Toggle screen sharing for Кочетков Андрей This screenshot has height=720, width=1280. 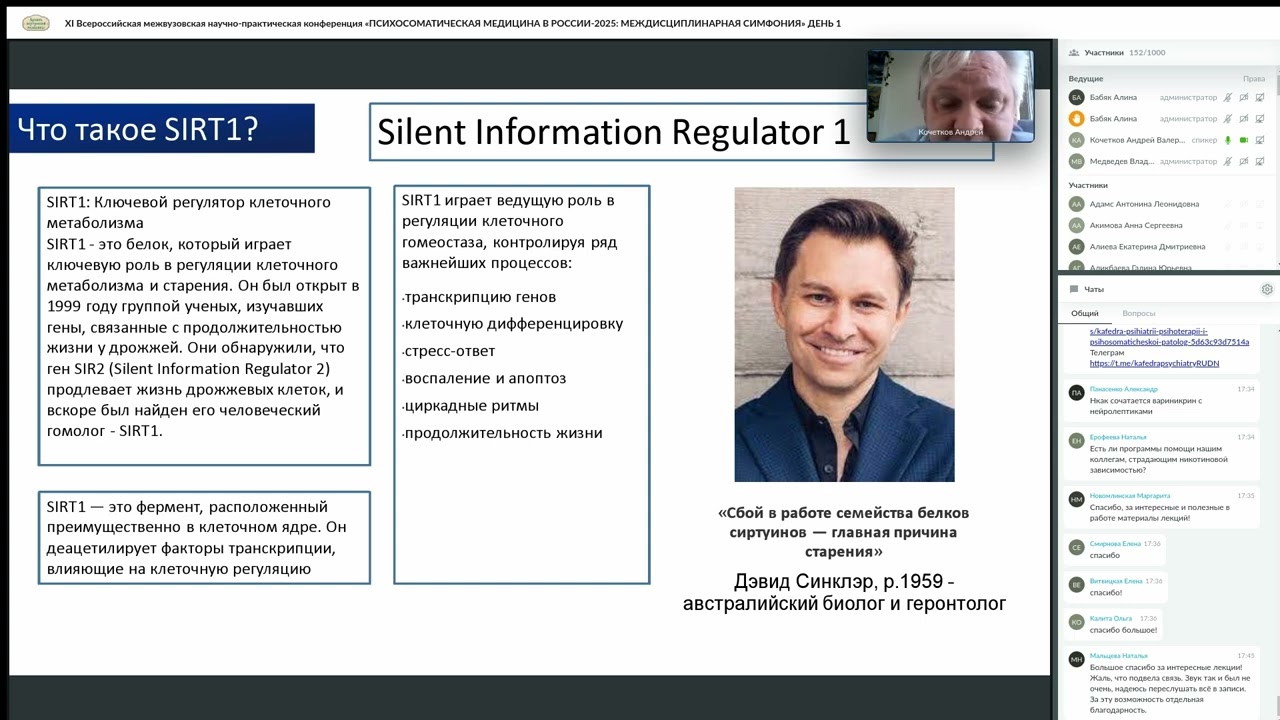1260,140
